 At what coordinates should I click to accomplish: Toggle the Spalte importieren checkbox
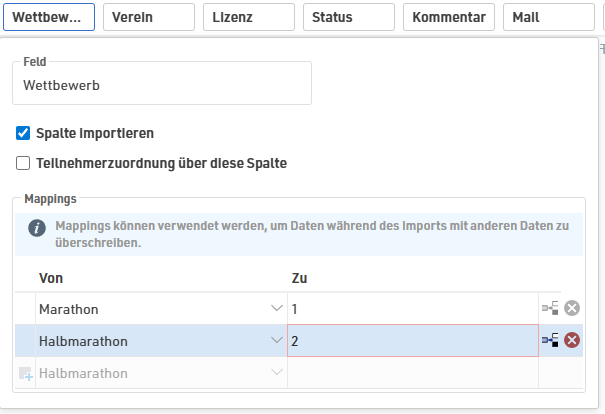(24, 133)
